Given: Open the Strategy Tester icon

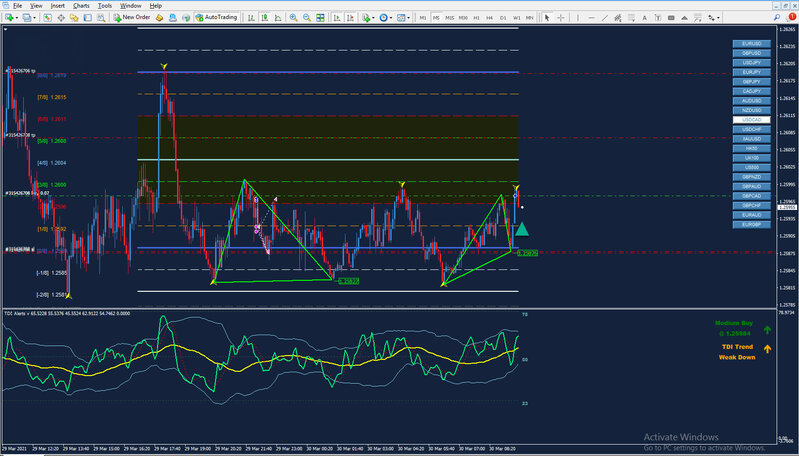Looking at the screenshot, I should [101, 17].
